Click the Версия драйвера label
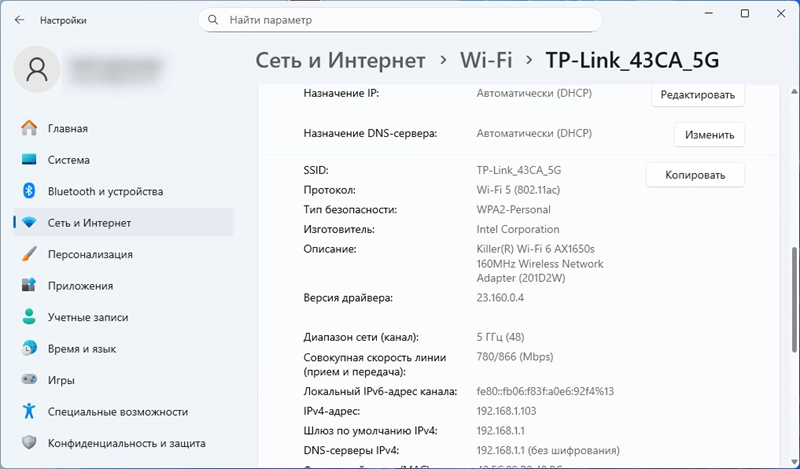This screenshot has width=800, height=469. (348, 298)
